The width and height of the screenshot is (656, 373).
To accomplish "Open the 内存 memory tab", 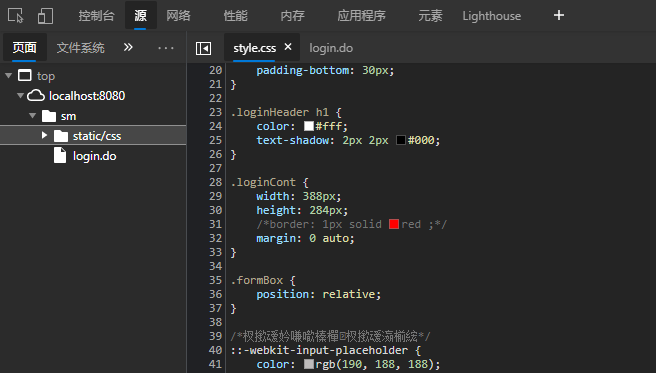I will click(292, 16).
